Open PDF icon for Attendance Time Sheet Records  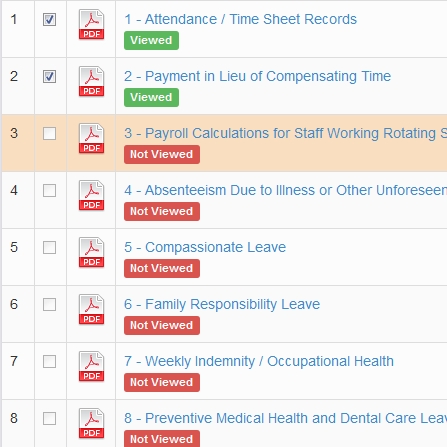(x=91, y=25)
